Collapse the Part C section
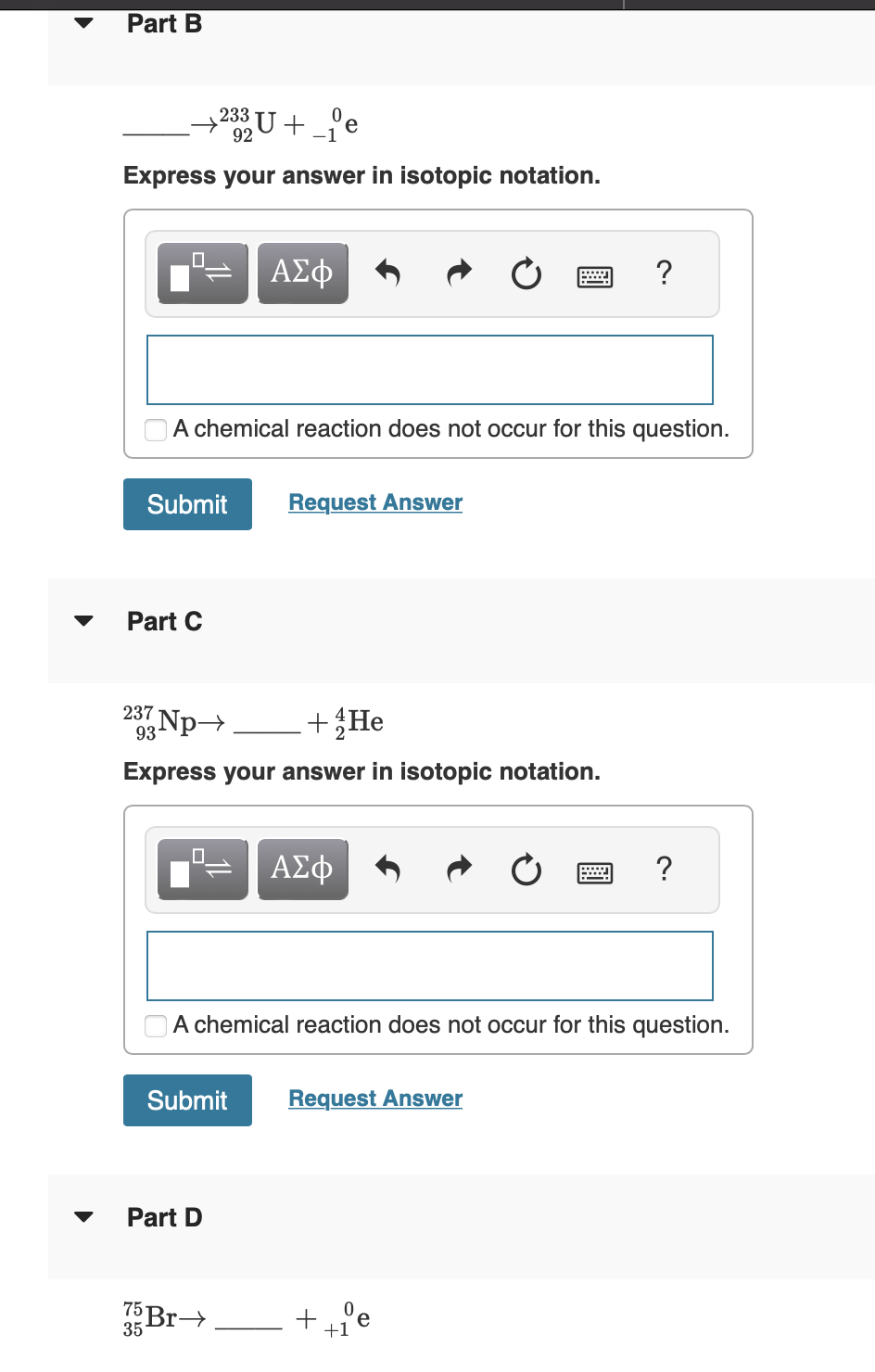This screenshot has width=875, height=1372. pos(83,620)
